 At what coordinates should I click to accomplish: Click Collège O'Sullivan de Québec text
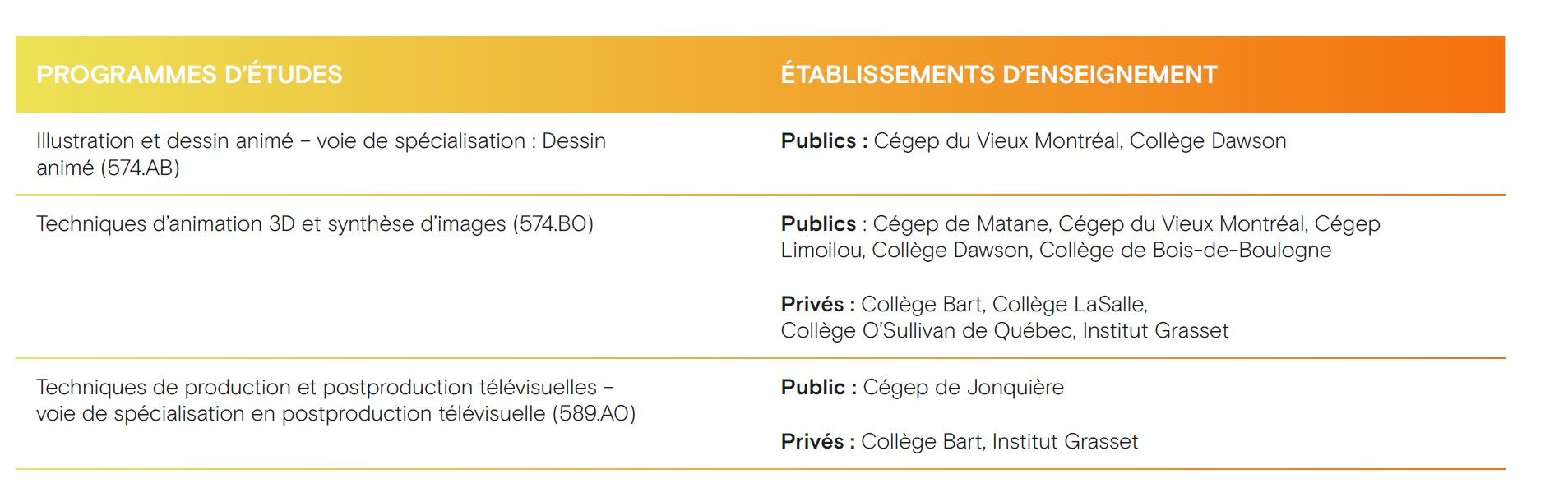click(926, 331)
